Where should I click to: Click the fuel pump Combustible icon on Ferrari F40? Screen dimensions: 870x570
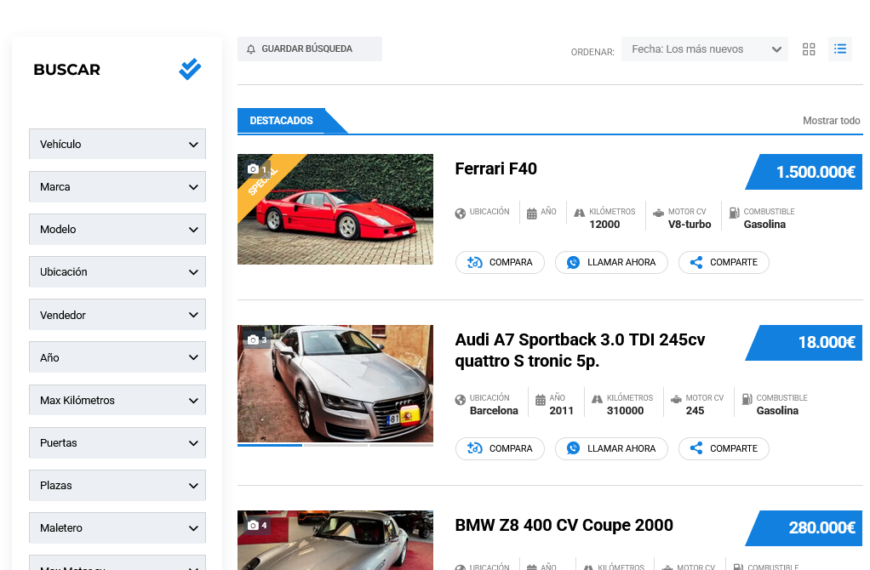coord(734,213)
